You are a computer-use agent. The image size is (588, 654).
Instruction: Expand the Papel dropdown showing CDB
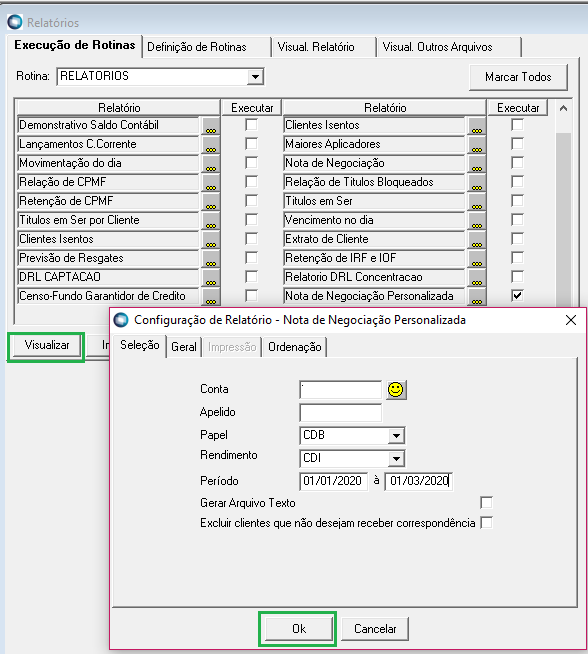point(396,436)
